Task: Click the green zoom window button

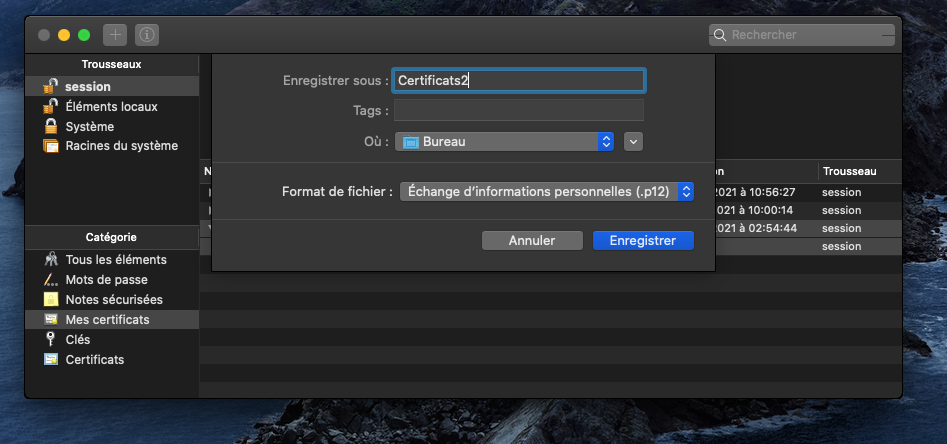Action: 84,35
